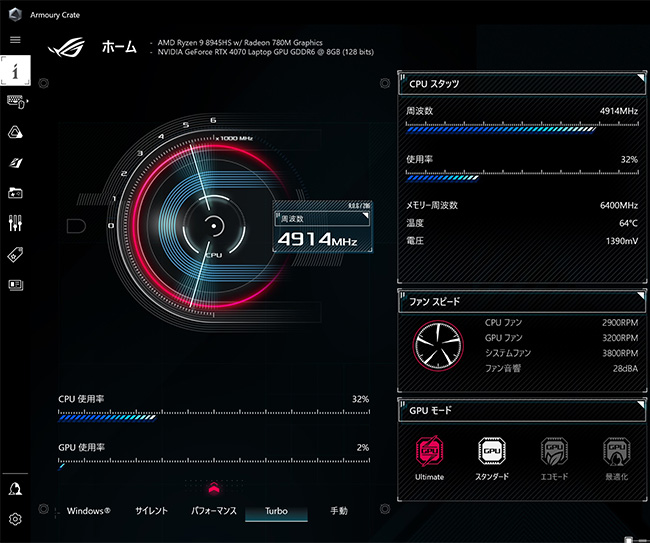Click the 電圧 1390mV row

click(522, 241)
